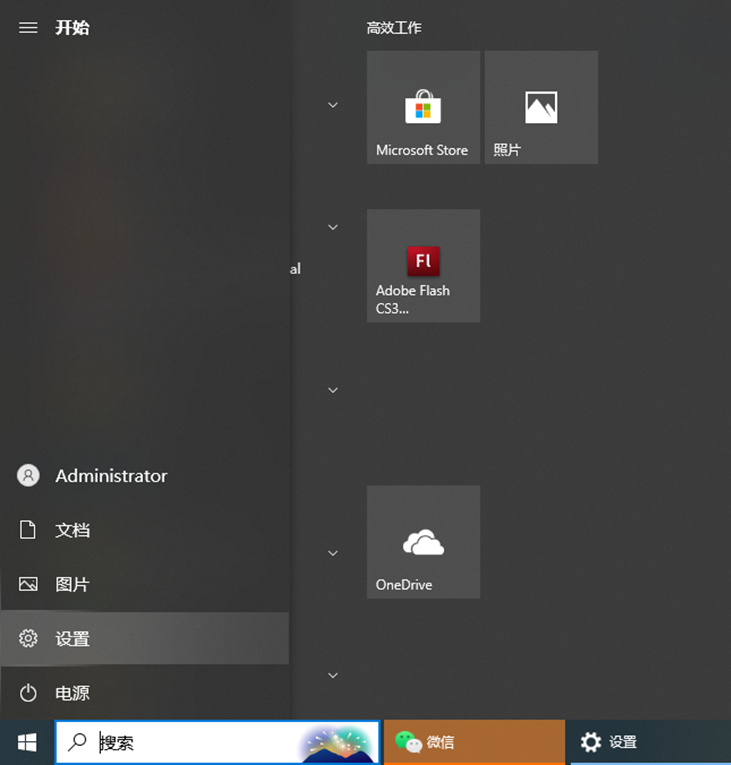Open the 照片 photos tile
The width and height of the screenshot is (731, 765).
[x=541, y=107]
